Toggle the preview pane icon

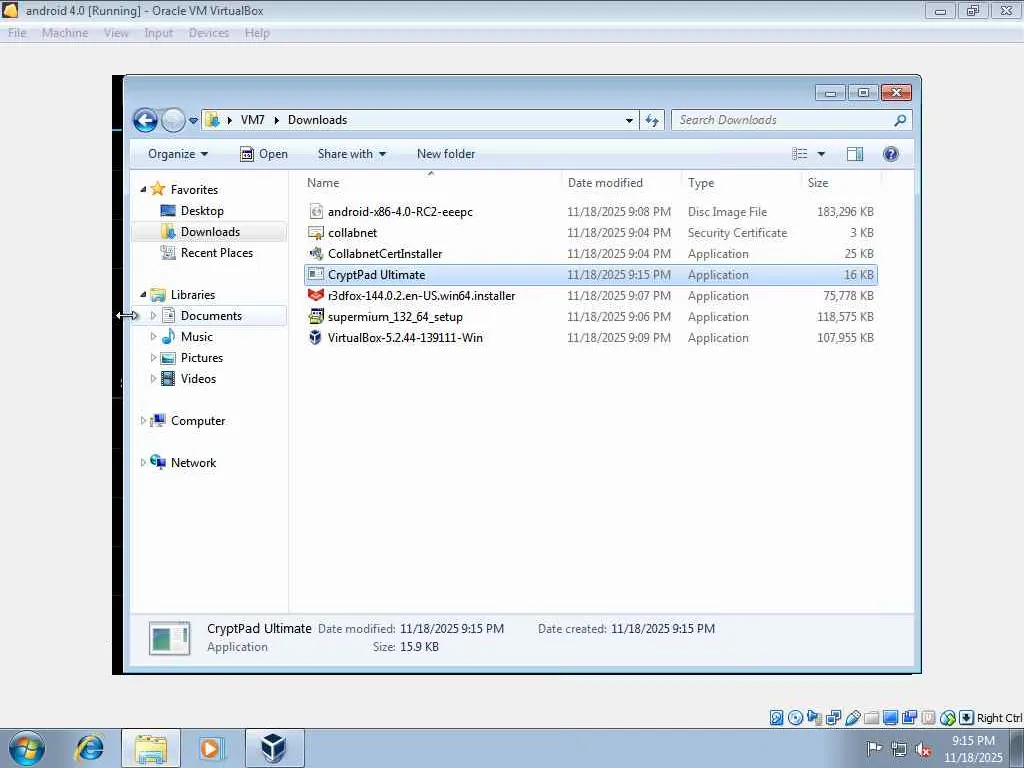pos(855,154)
